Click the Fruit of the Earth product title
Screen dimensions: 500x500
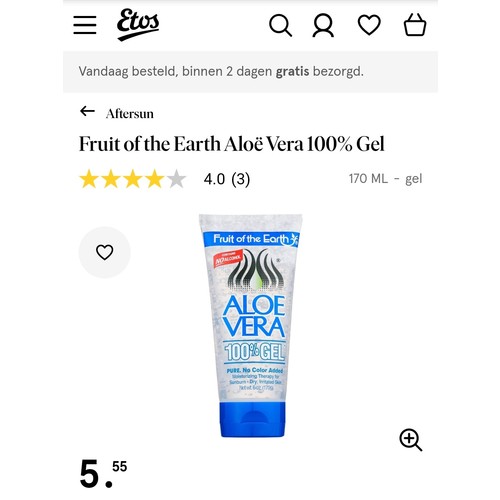click(x=232, y=144)
